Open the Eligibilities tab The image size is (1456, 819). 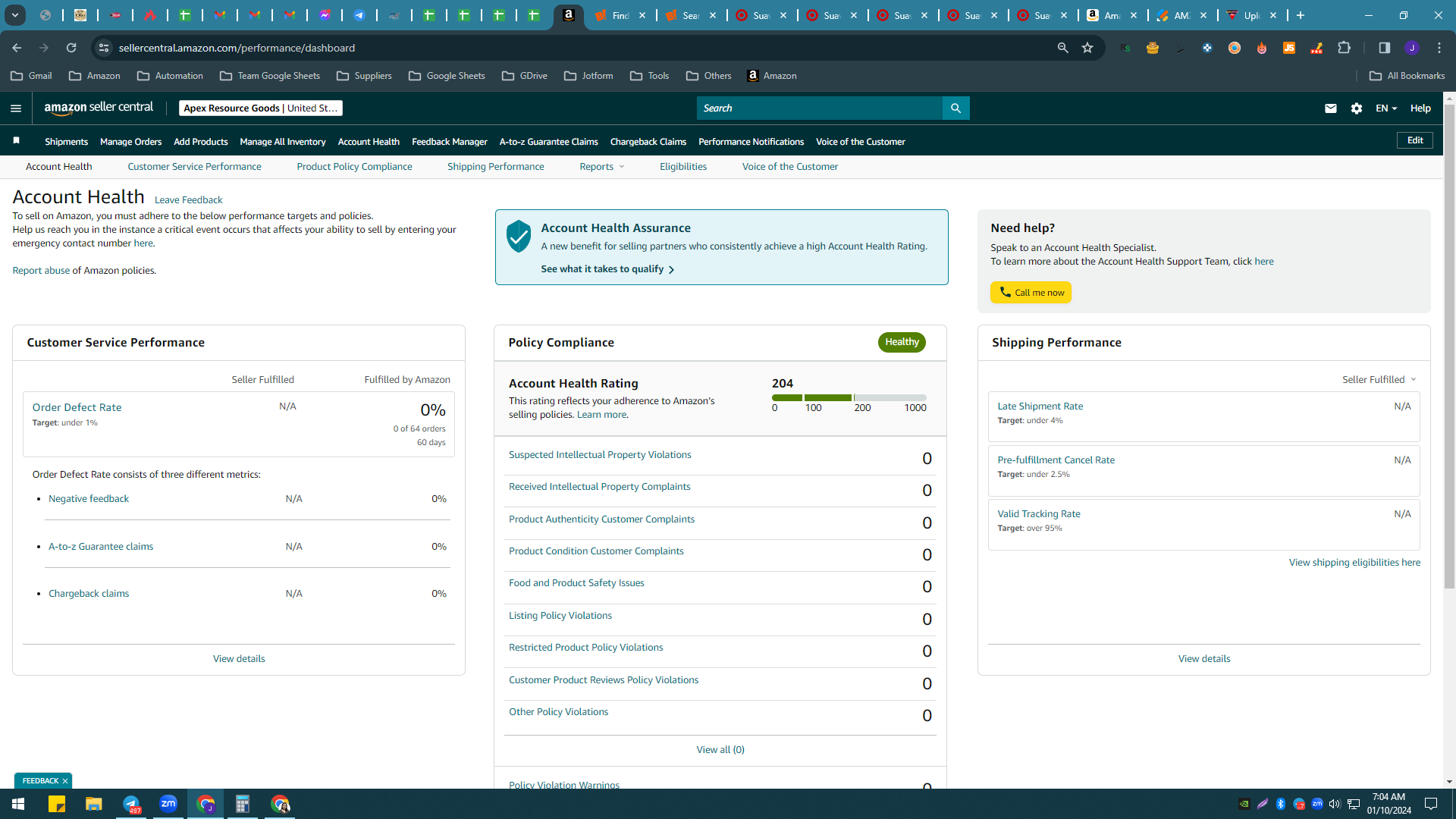[x=682, y=167]
